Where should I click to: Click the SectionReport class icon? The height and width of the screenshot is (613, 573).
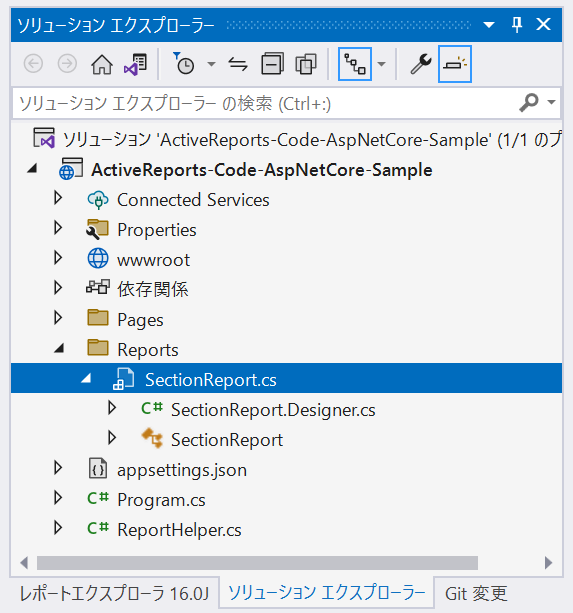(152, 438)
